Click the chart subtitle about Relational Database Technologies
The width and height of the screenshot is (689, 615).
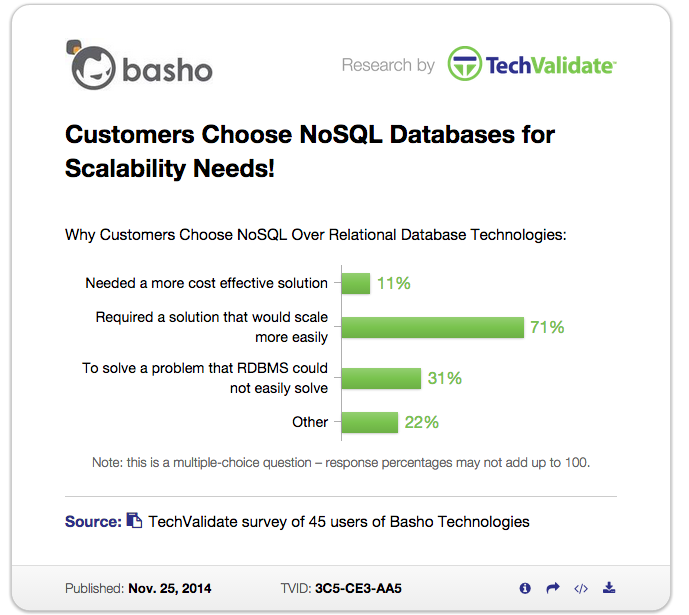pos(316,235)
